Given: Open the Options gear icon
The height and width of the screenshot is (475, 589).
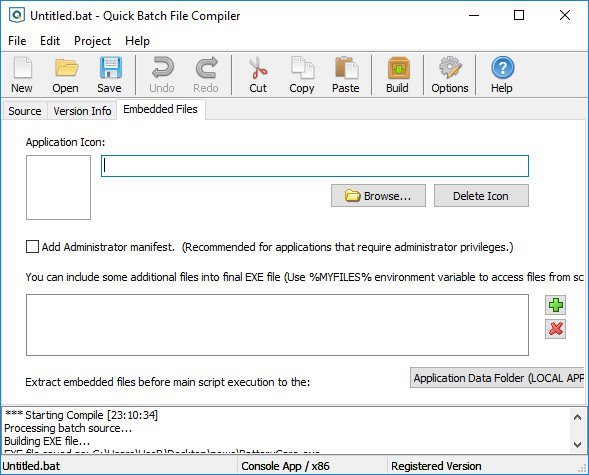Looking at the screenshot, I should tap(450, 75).
